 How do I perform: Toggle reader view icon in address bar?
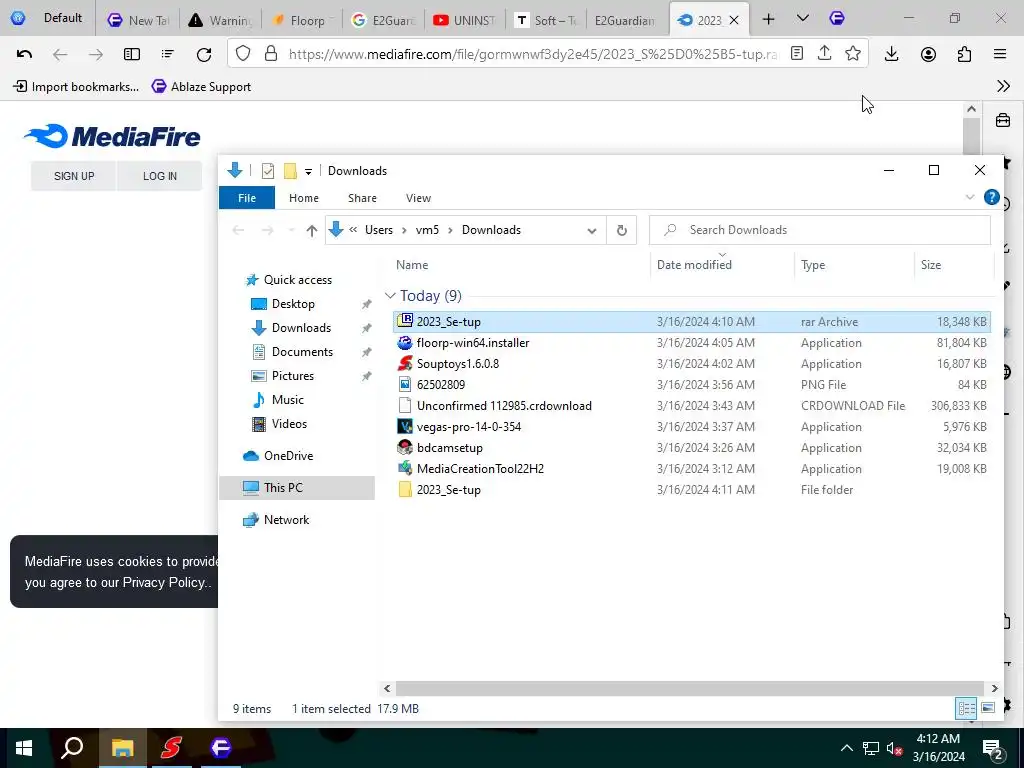tap(797, 54)
